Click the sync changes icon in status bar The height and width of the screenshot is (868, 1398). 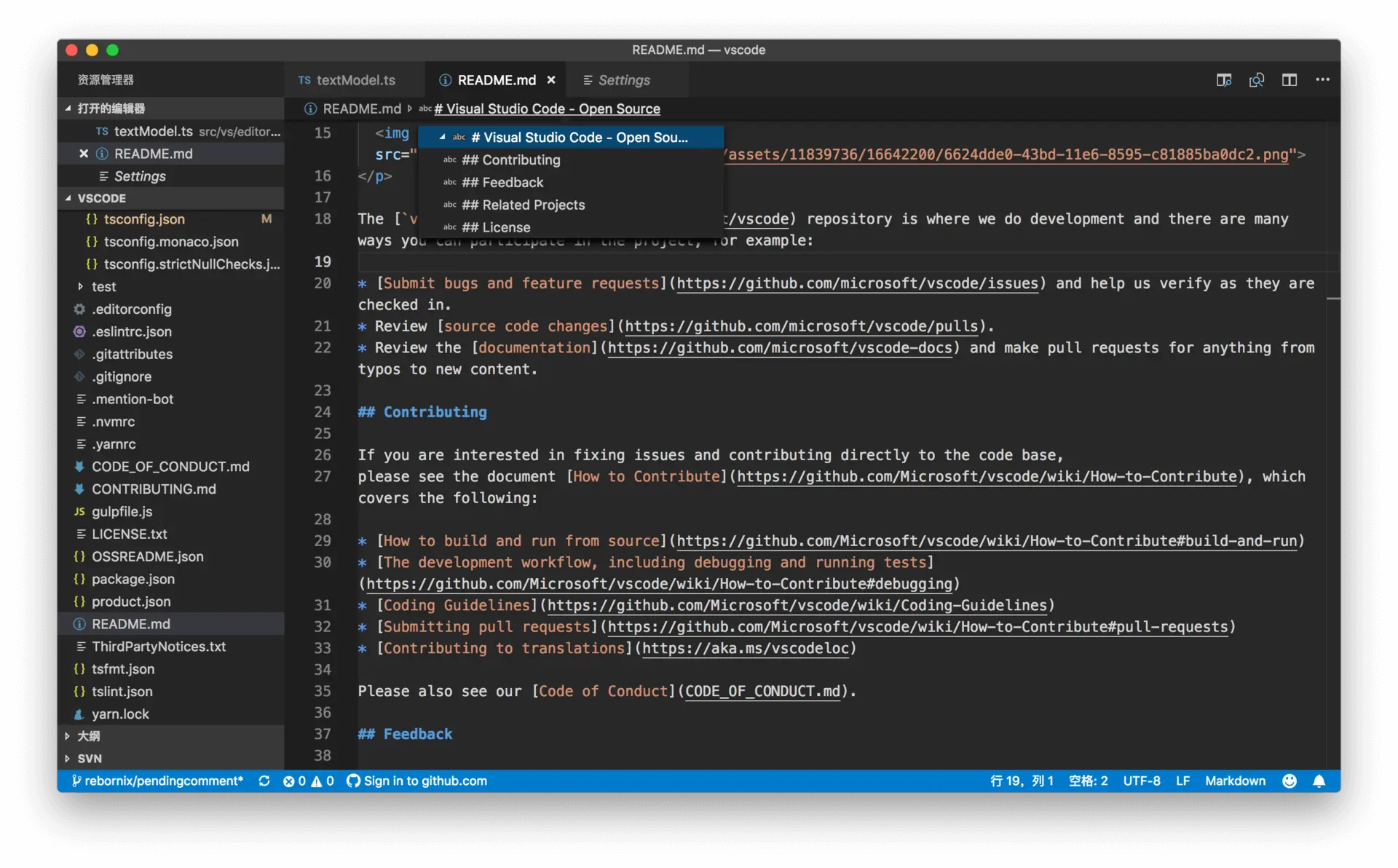[264, 781]
